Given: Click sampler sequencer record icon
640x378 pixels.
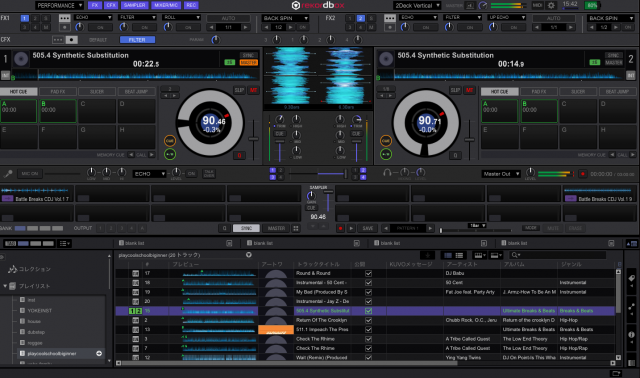Looking at the screenshot, I should click(340, 229).
